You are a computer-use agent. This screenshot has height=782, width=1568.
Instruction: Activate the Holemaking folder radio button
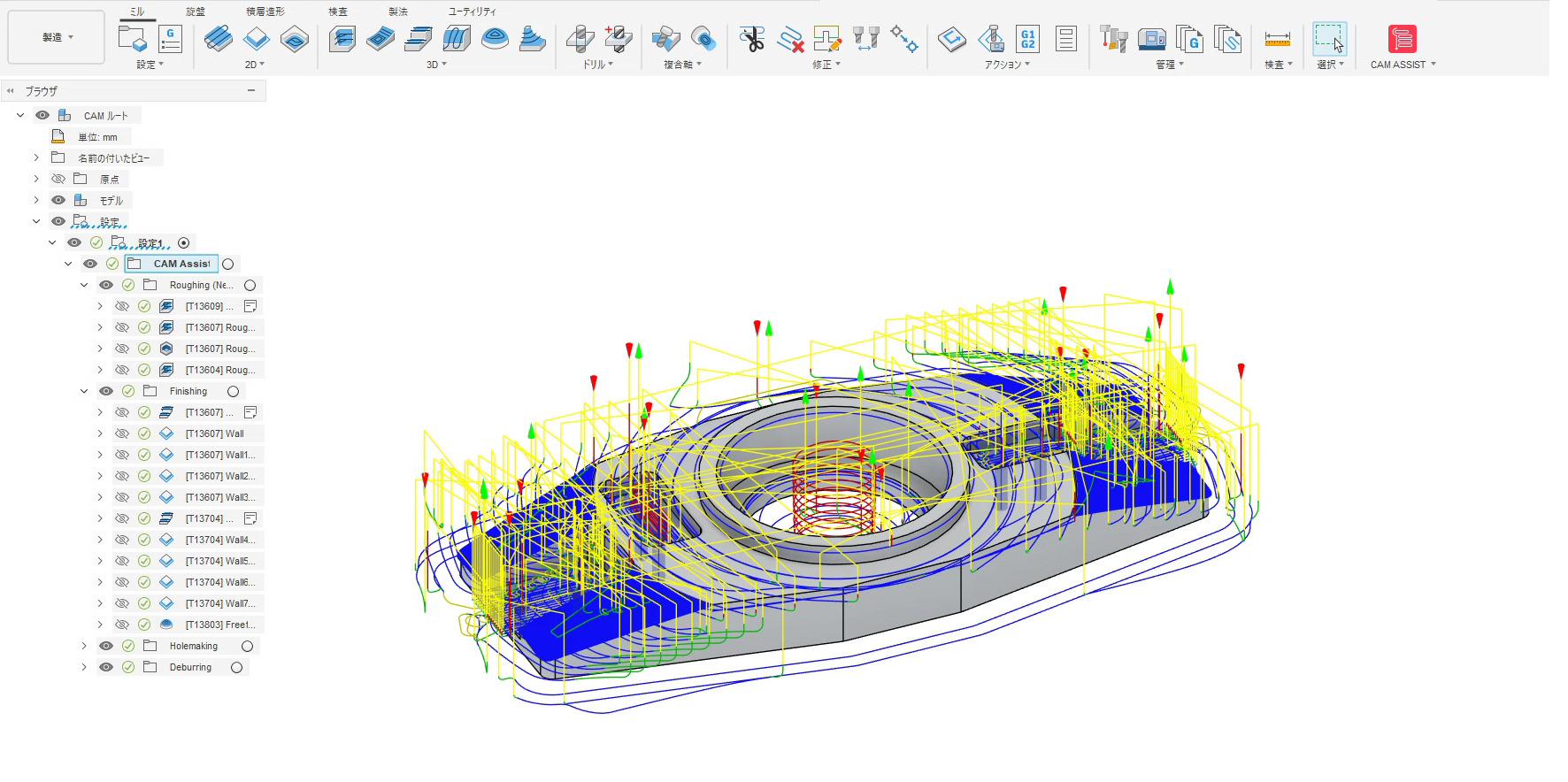(248, 647)
